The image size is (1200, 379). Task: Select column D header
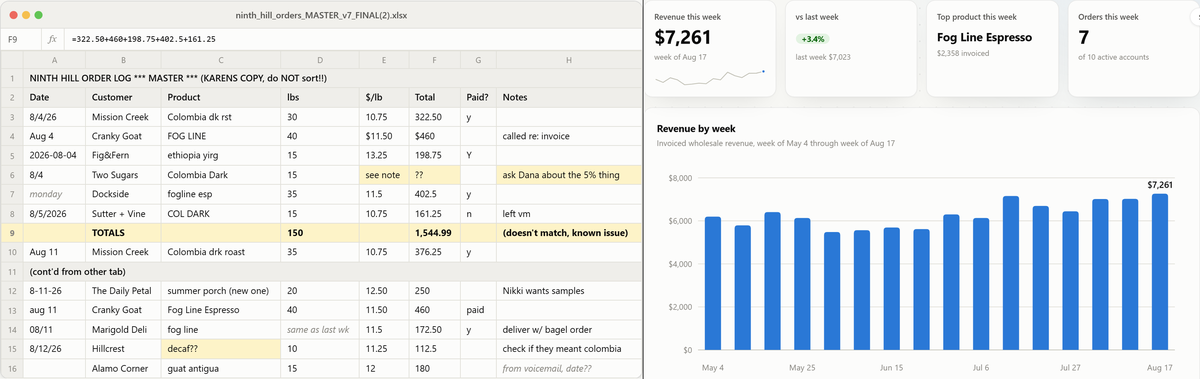pyautogui.click(x=321, y=61)
